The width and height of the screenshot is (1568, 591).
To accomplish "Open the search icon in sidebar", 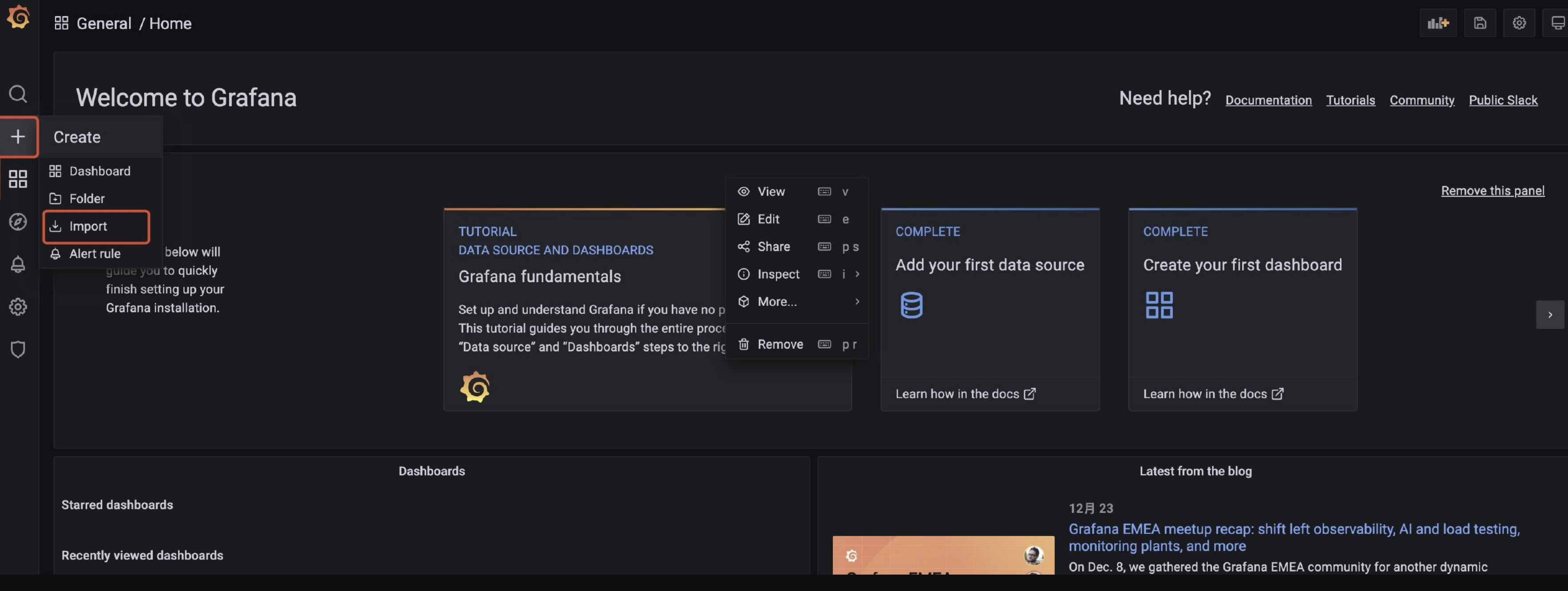I will [18, 94].
